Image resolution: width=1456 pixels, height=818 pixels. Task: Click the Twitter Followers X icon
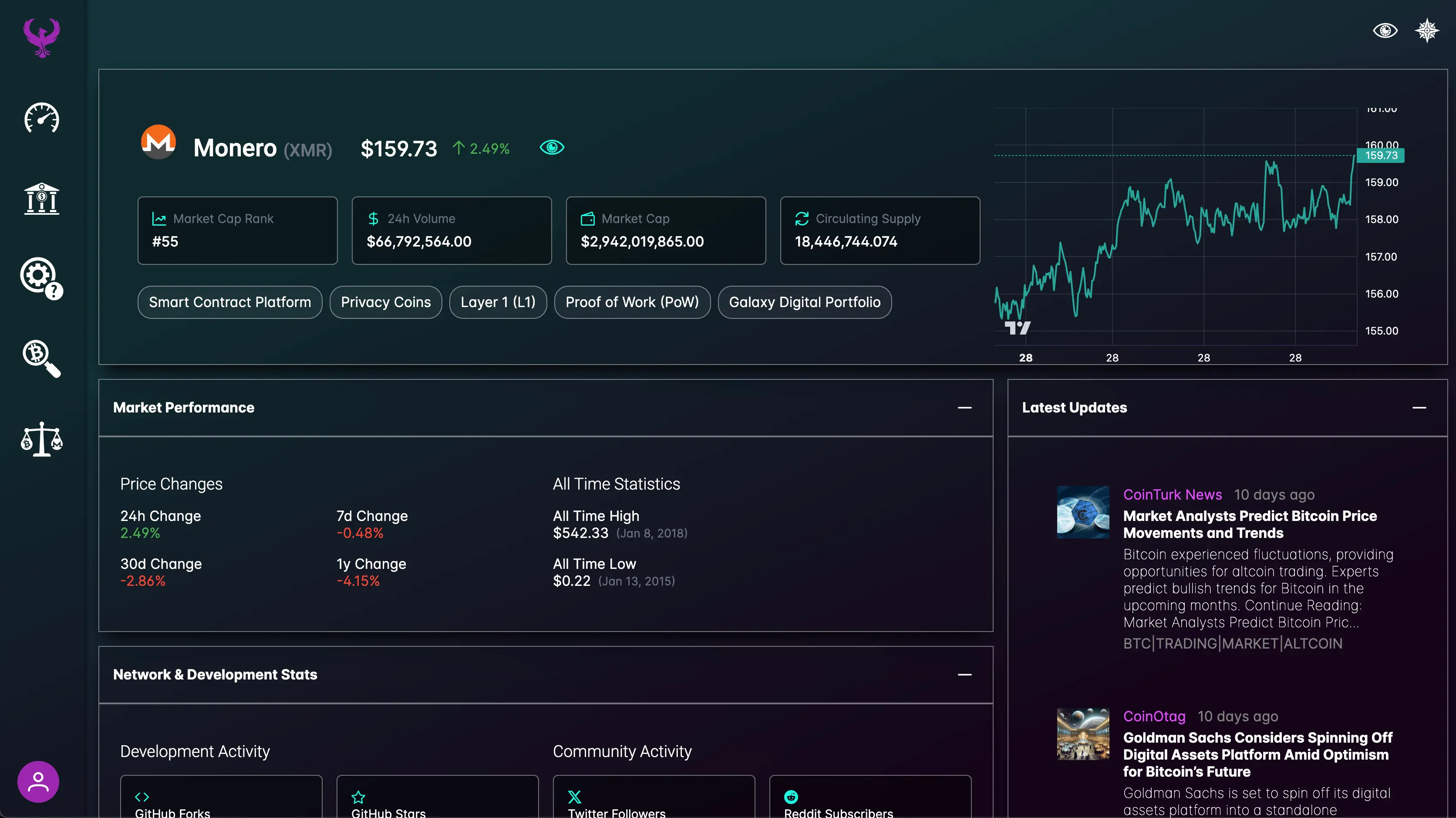575,797
